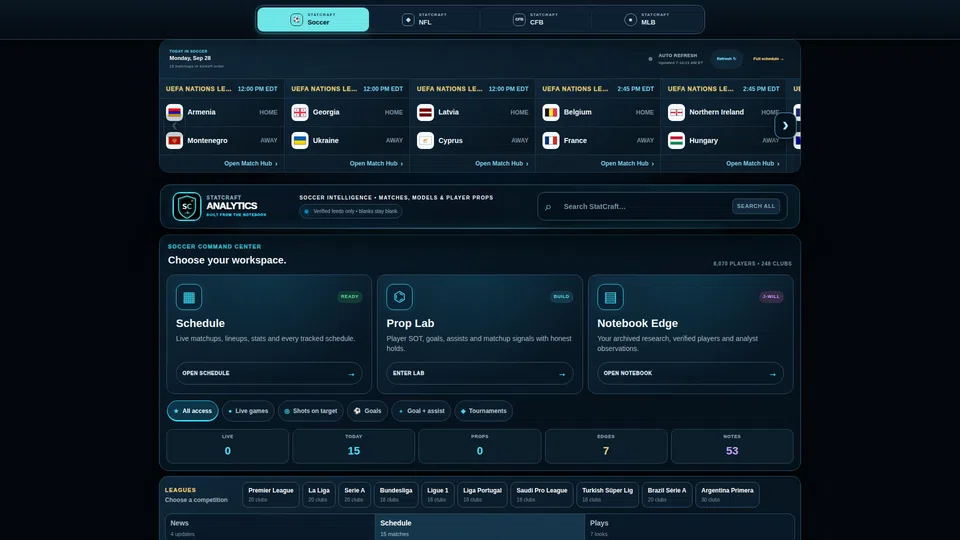Click the Georgia flag icon
Screen dimensions: 960x540
coord(300,112)
